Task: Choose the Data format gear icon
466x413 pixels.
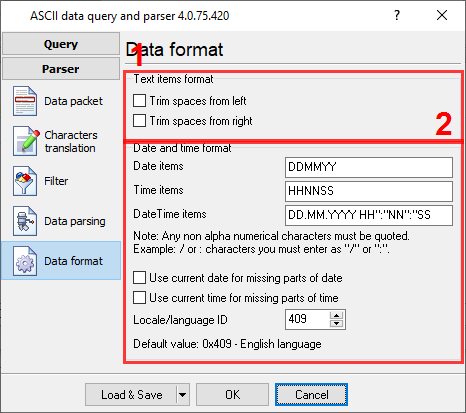Action: [x=25, y=261]
